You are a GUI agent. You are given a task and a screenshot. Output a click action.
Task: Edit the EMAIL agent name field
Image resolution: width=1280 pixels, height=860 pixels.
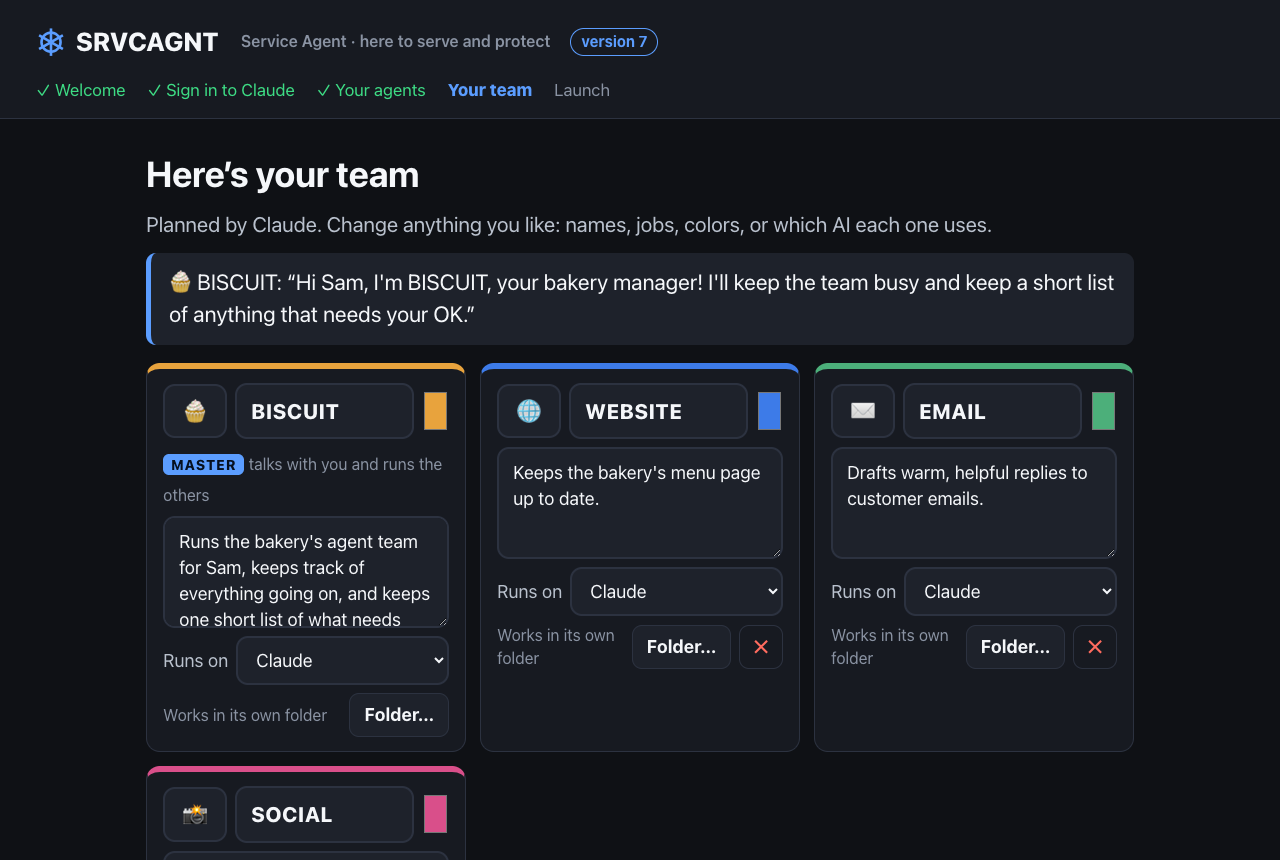click(992, 411)
